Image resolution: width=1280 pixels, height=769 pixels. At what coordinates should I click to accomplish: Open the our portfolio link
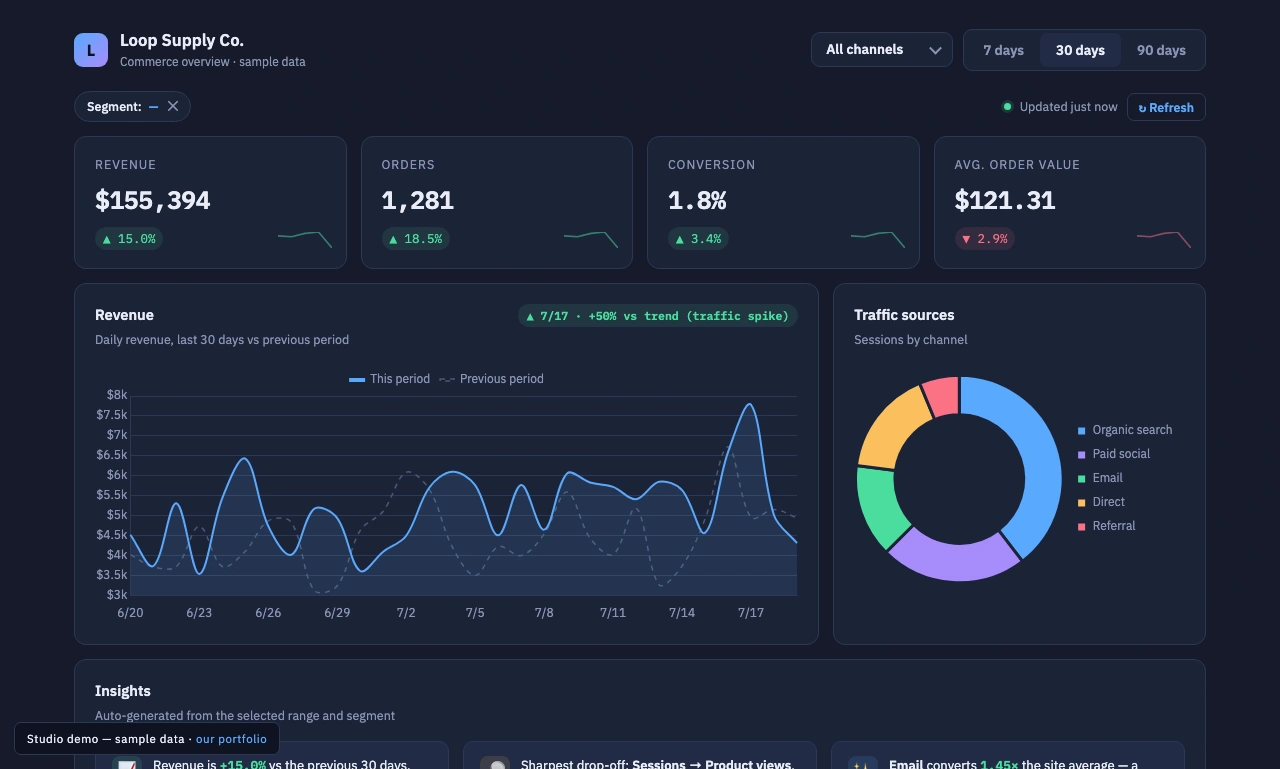click(x=231, y=739)
